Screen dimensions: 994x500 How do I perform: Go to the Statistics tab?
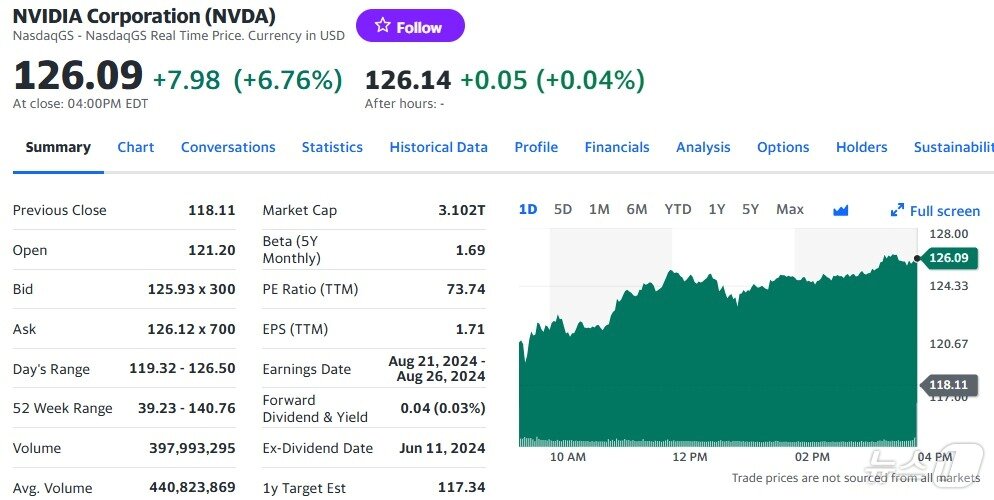(x=332, y=147)
